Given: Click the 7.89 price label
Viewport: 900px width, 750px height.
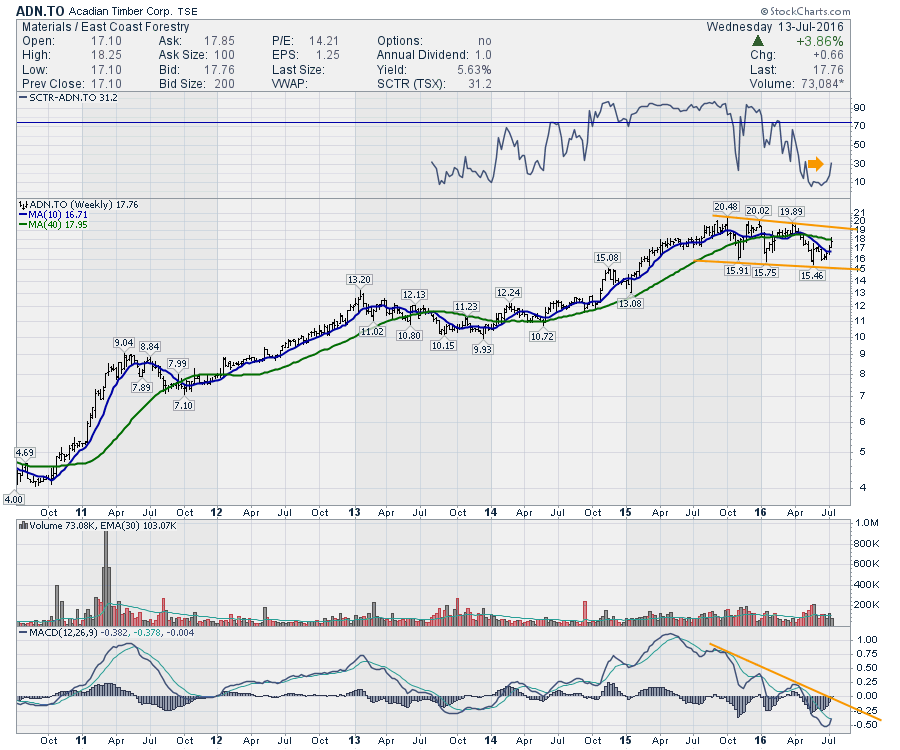Looking at the screenshot, I should click(141, 387).
